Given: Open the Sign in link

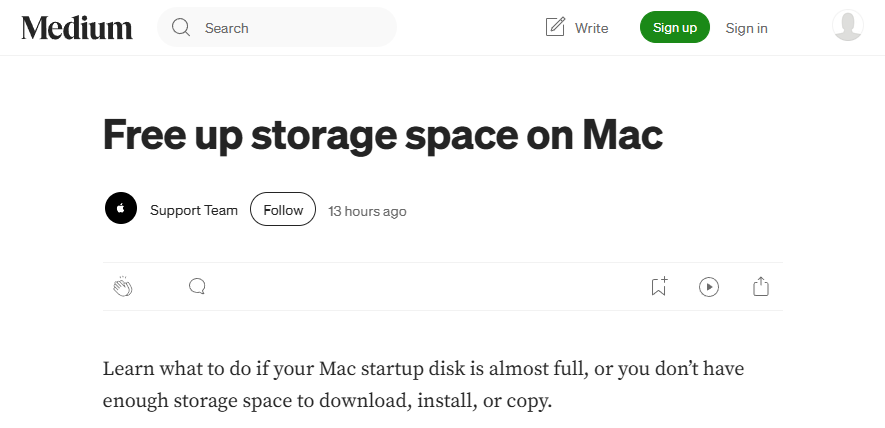Looking at the screenshot, I should pos(746,28).
